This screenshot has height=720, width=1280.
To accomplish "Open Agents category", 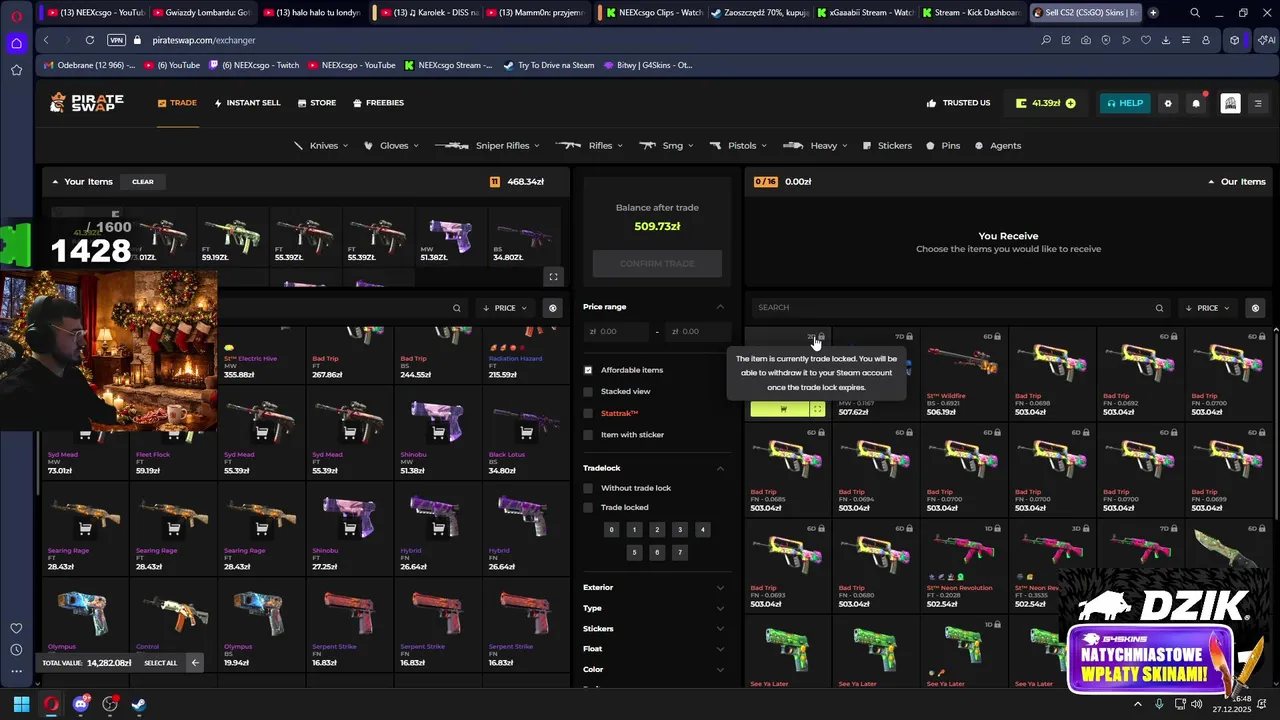I will pyautogui.click(x=998, y=146).
